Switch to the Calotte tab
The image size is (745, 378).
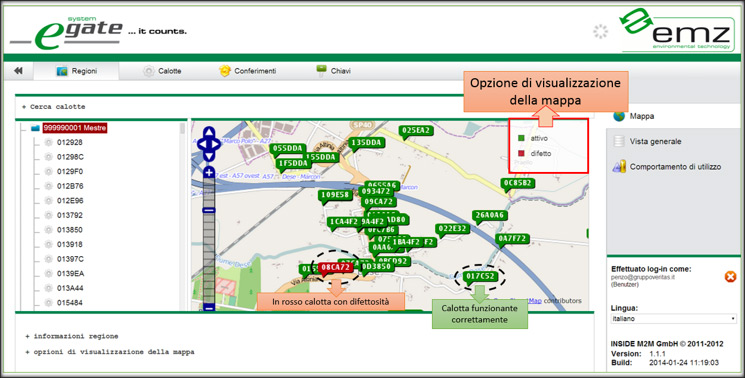click(x=162, y=71)
